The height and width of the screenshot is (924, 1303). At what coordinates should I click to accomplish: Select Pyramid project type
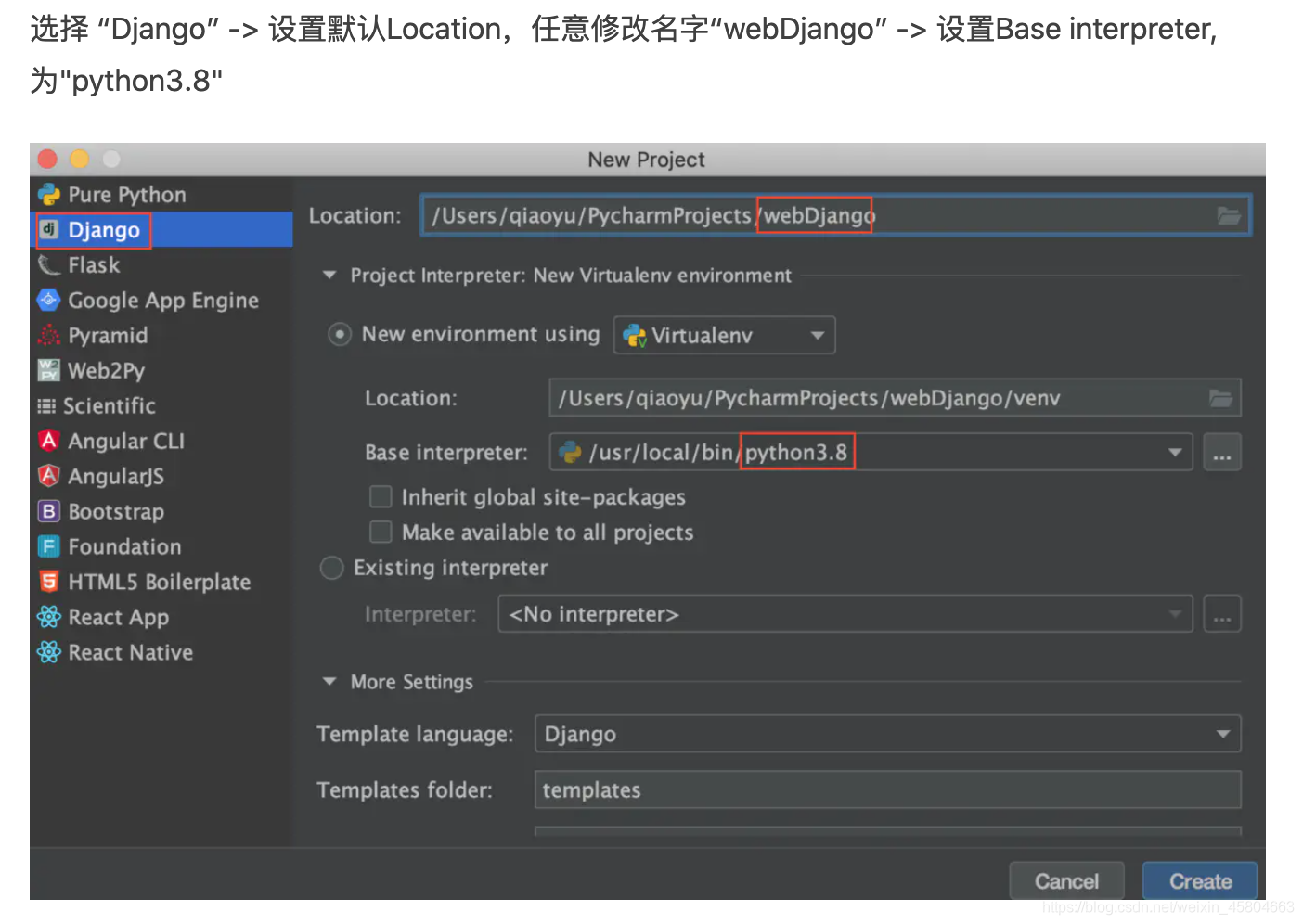161,336
